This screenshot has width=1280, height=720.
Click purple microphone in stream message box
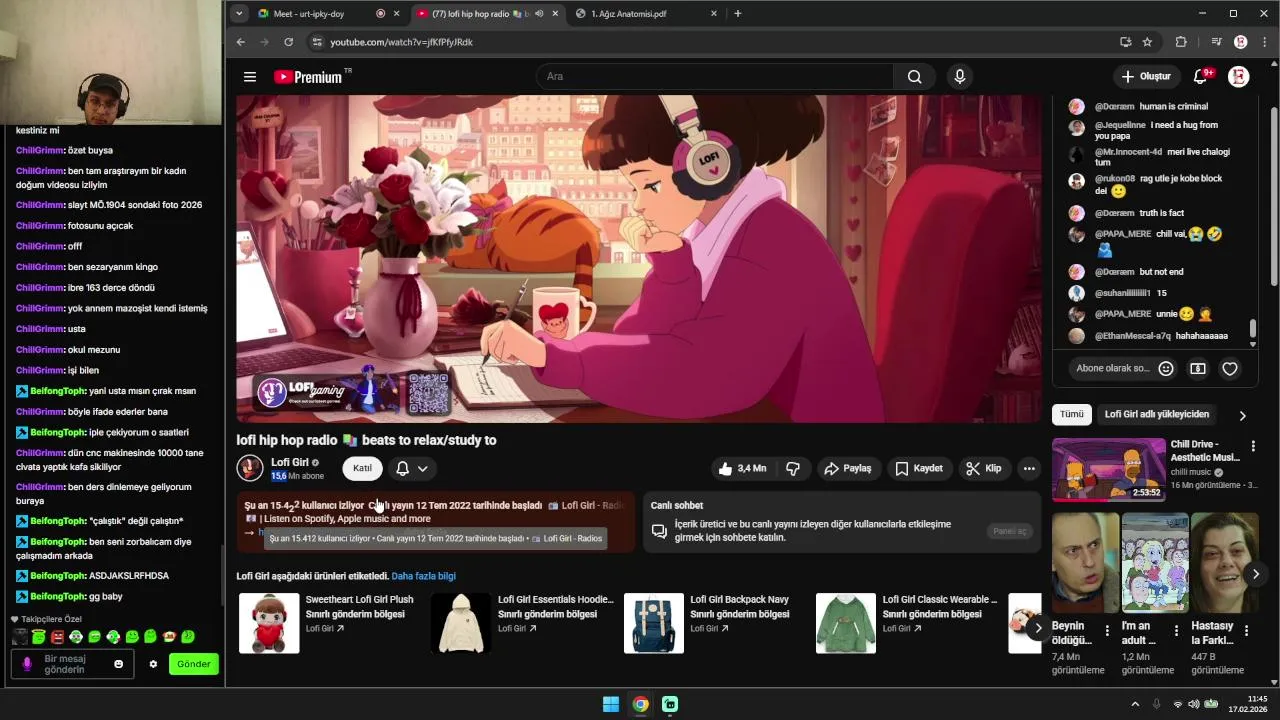(x=27, y=664)
